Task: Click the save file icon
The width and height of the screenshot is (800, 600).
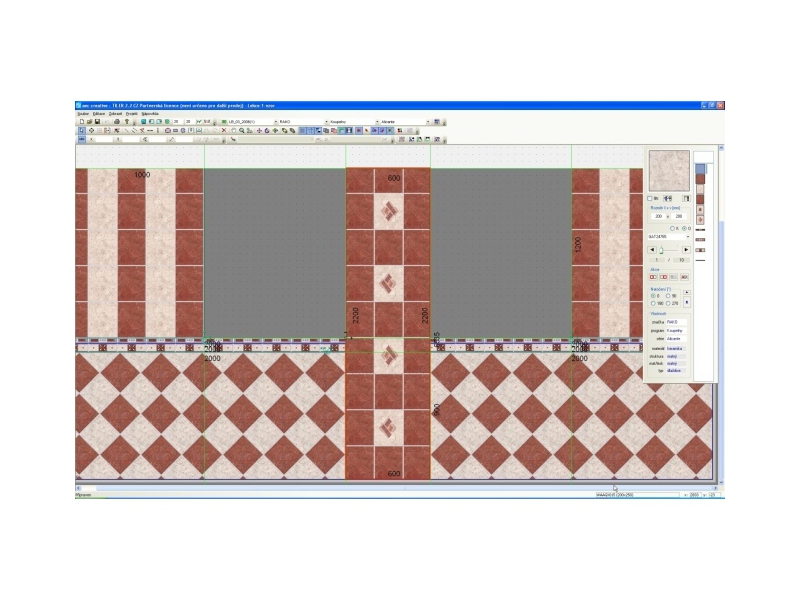Action: (x=97, y=122)
